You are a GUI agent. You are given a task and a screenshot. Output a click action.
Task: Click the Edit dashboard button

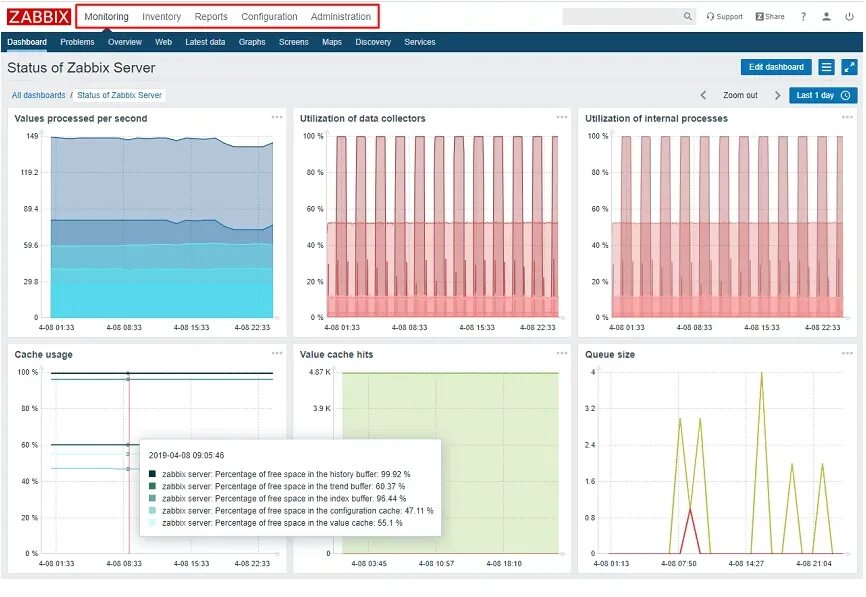coord(776,67)
